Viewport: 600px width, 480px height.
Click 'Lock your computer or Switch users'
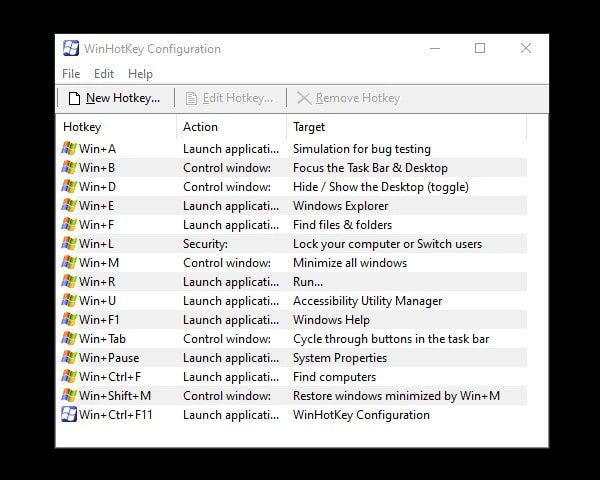coord(387,244)
